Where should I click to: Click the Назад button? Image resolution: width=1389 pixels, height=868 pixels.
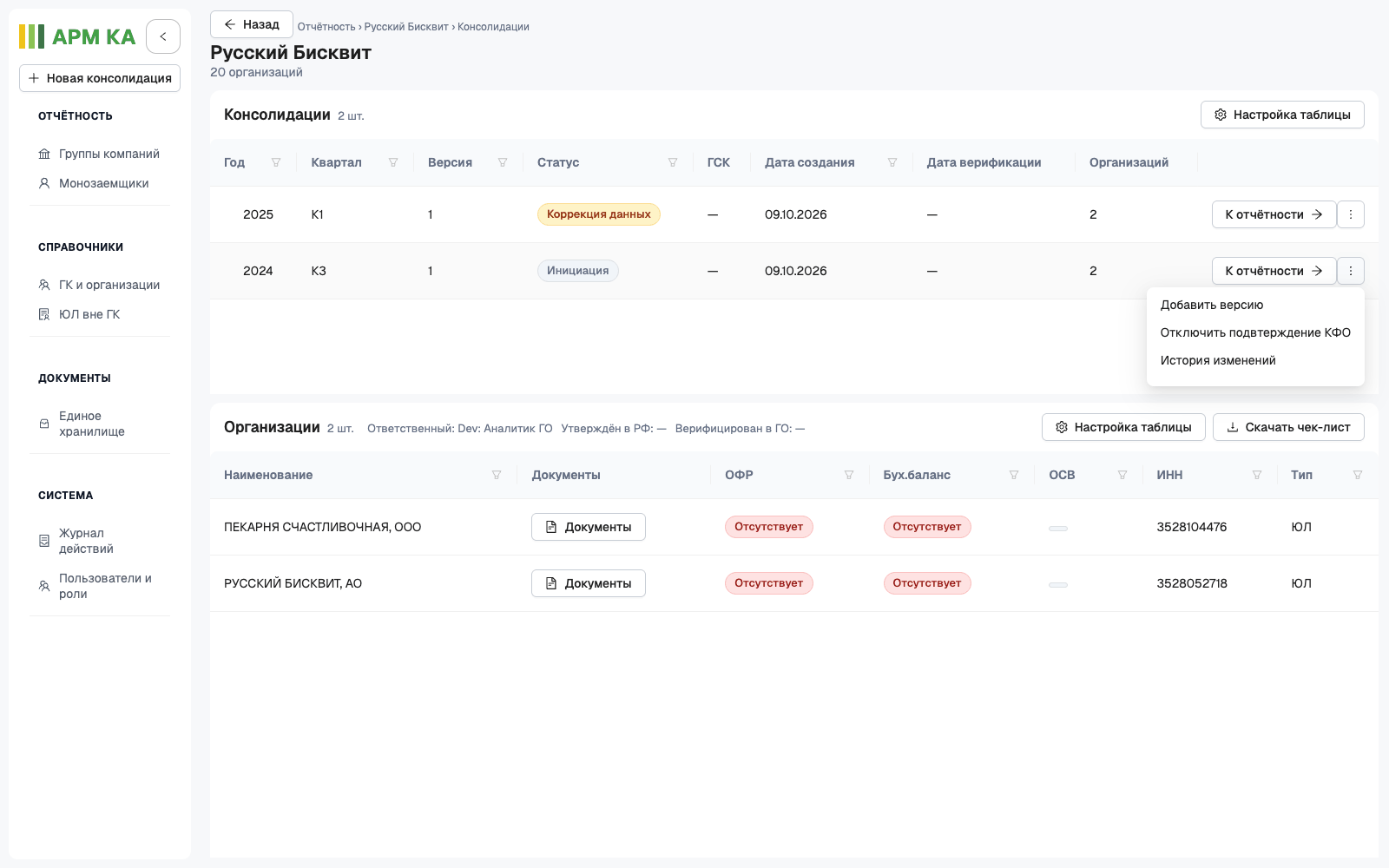pyautogui.click(x=252, y=24)
